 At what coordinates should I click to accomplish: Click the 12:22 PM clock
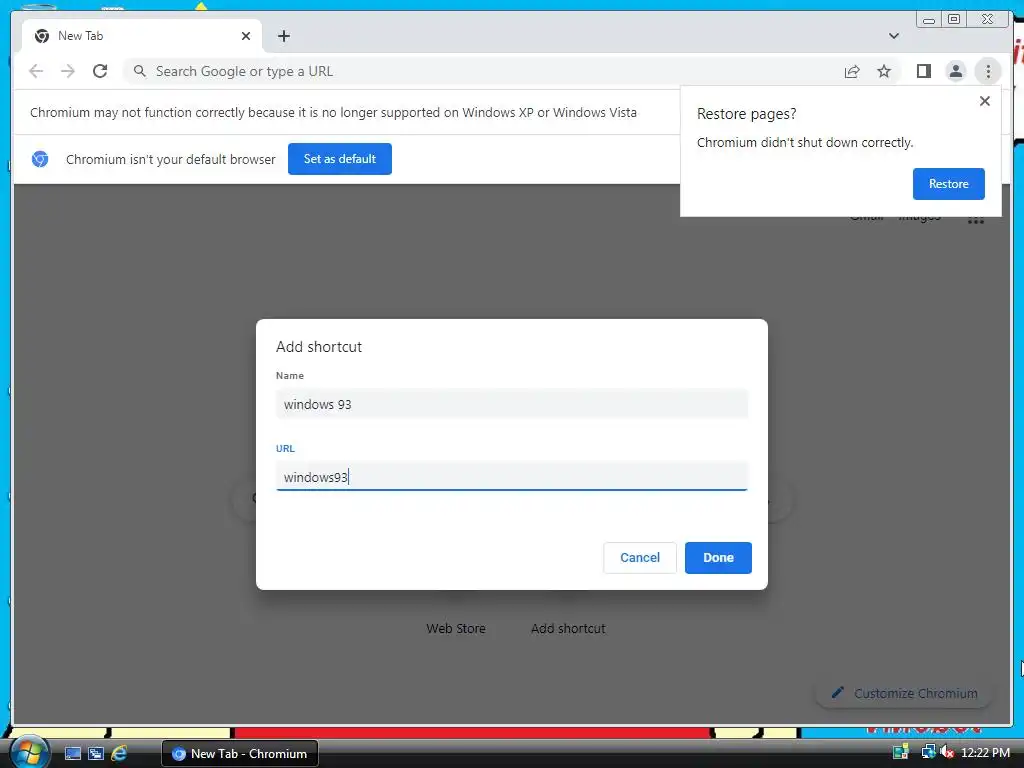coord(985,752)
